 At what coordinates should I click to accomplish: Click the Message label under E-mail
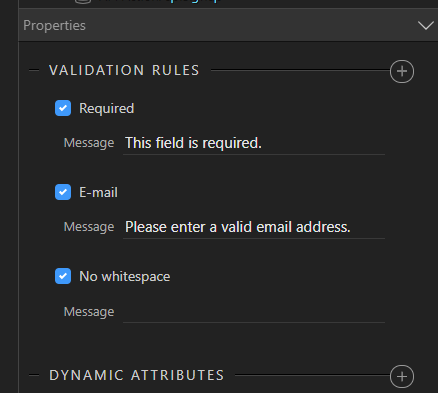(89, 227)
